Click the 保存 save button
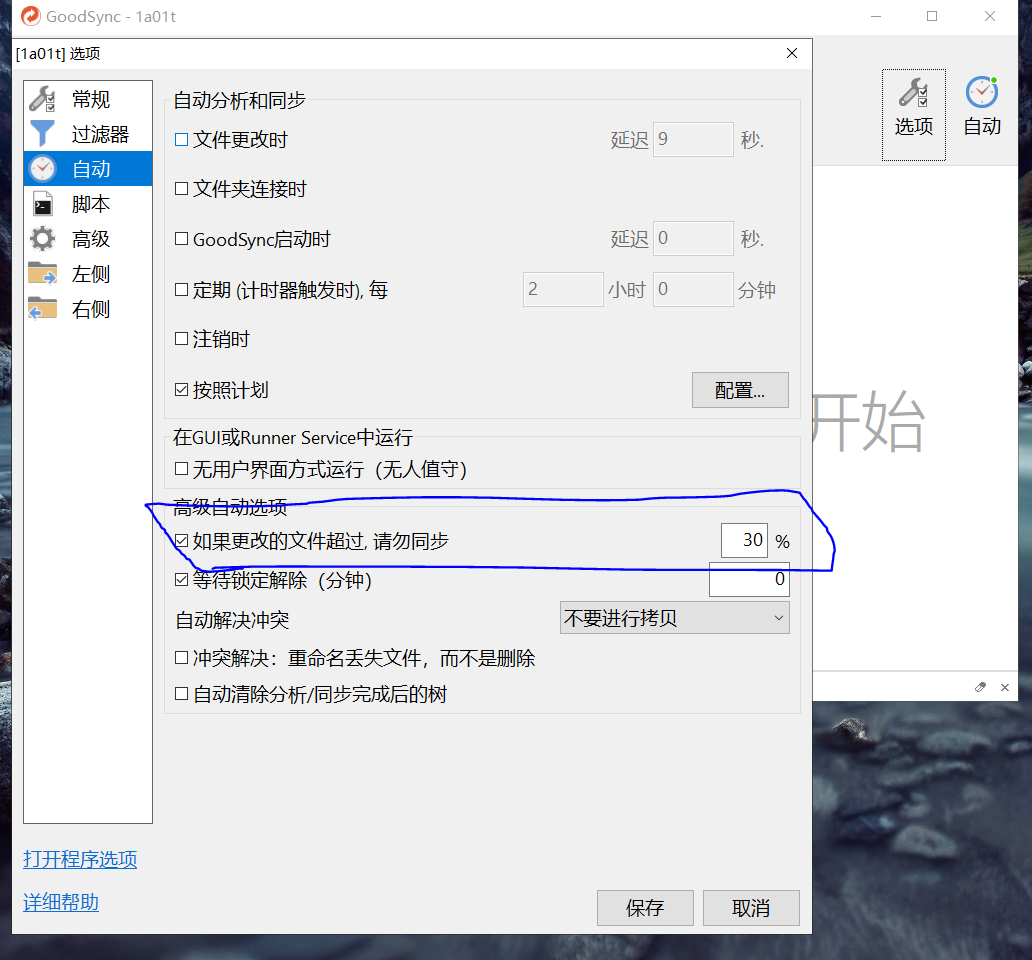The width and height of the screenshot is (1032, 960). click(645, 908)
